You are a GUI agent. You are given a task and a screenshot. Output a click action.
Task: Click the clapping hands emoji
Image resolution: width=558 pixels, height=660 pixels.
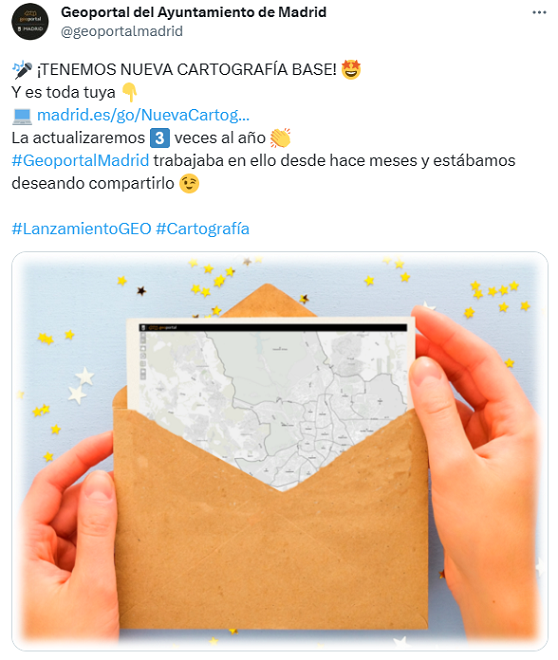point(280,138)
